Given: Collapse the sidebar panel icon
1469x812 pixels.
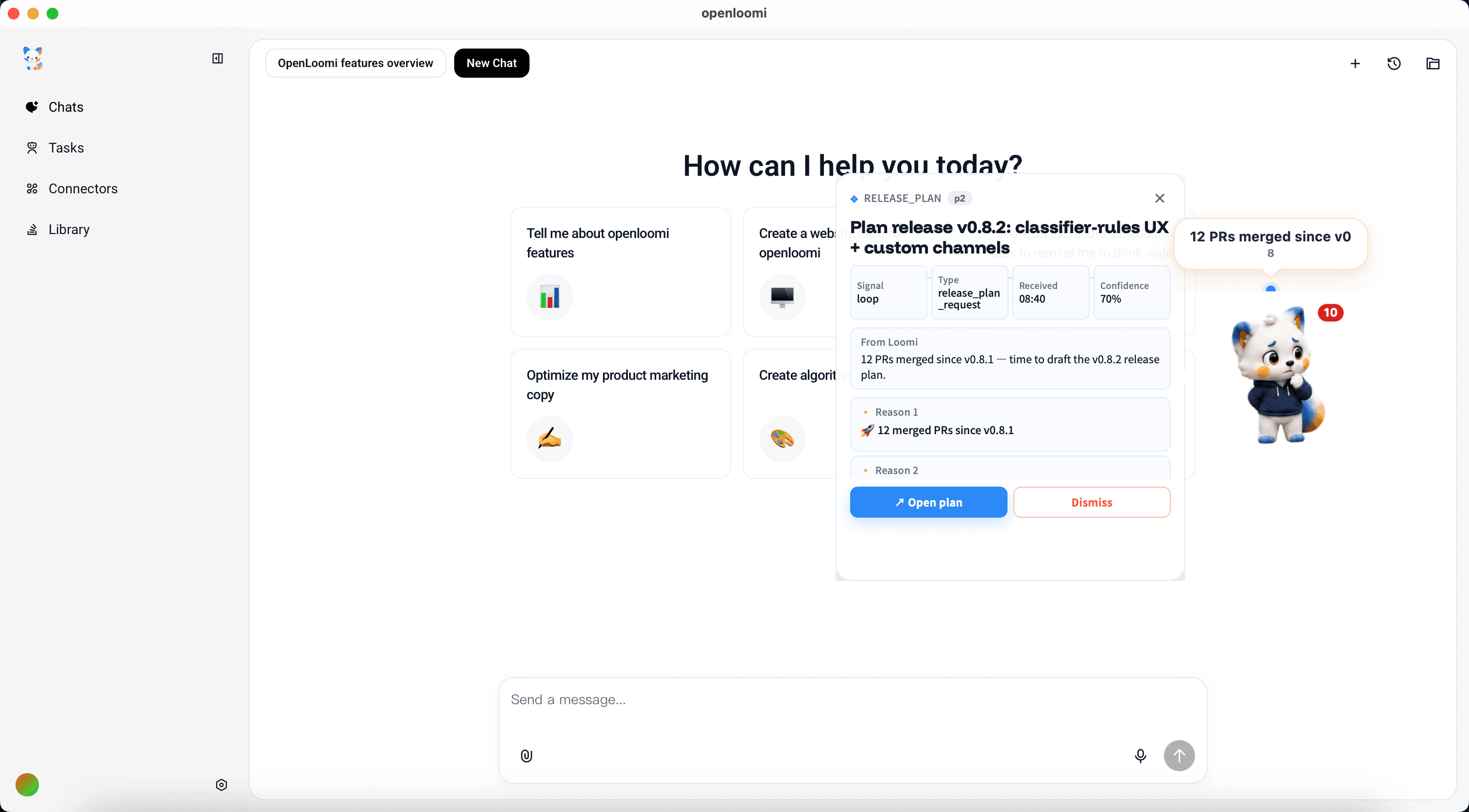Looking at the screenshot, I should pyautogui.click(x=217, y=59).
